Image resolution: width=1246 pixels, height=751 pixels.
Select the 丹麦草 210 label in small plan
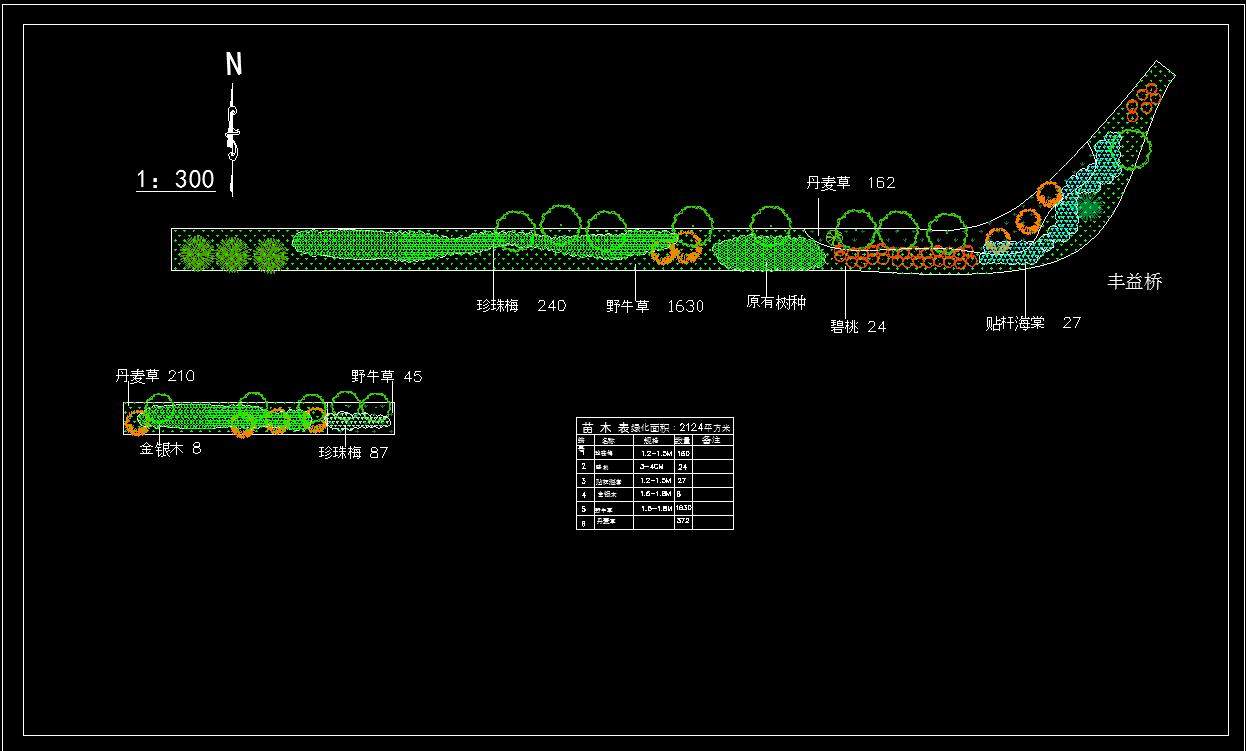pyautogui.click(x=154, y=376)
